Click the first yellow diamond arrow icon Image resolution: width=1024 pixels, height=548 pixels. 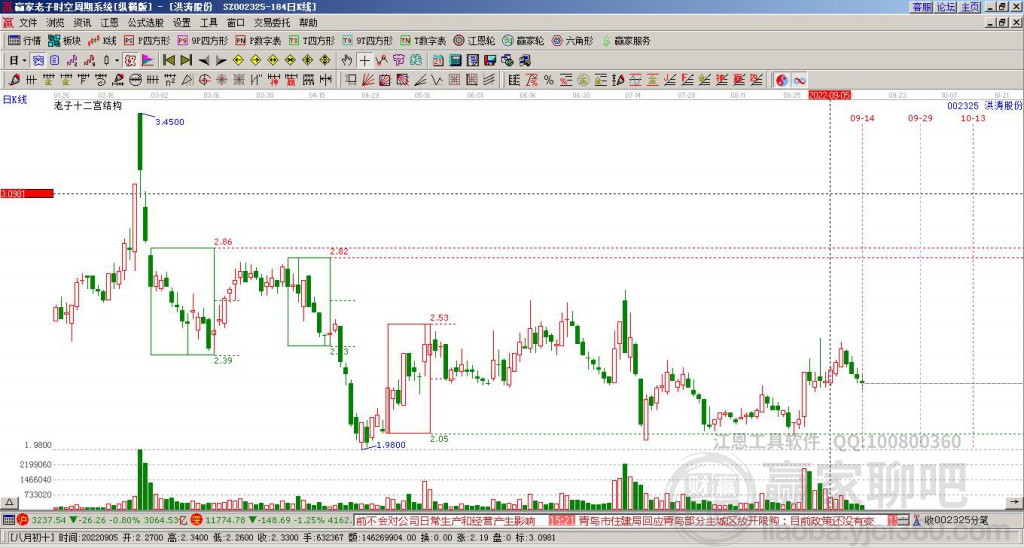tap(238, 60)
